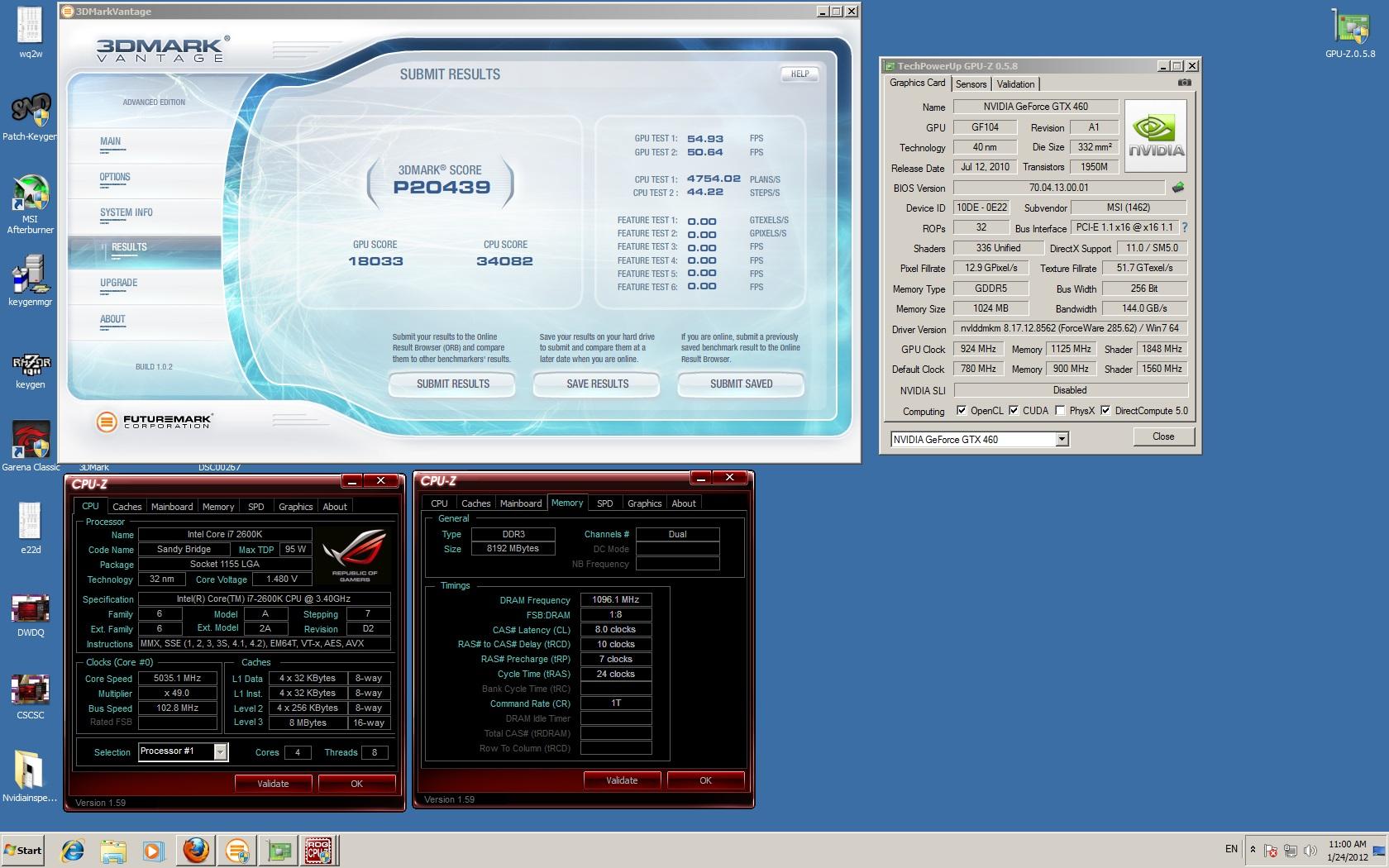Click the taskbar clock showing 11:00 AM
Screen dimensions: 1389x868
[x=1348, y=851]
